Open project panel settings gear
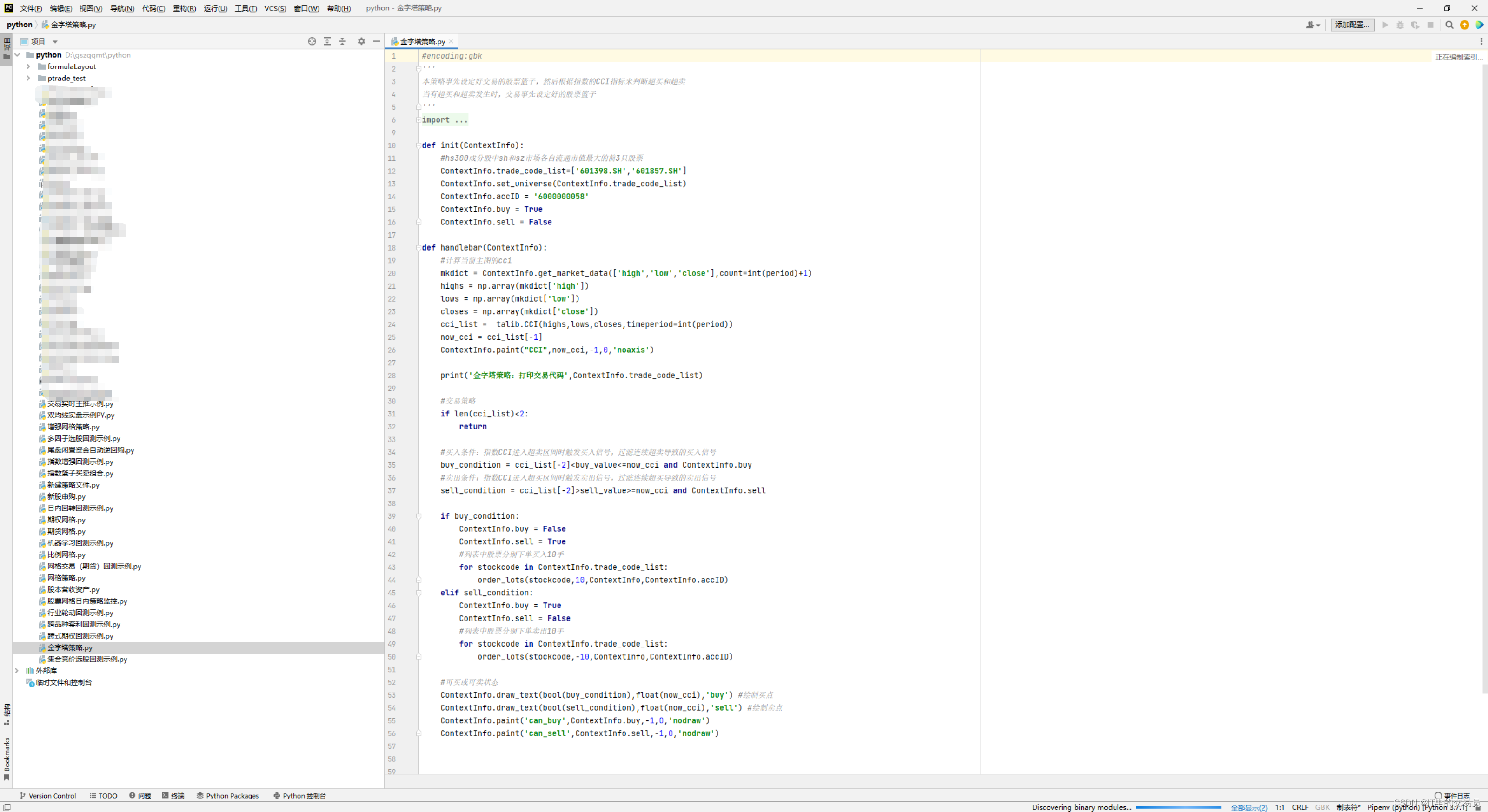The width and height of the screenshot is (1488, 812). tap(361, 41)
